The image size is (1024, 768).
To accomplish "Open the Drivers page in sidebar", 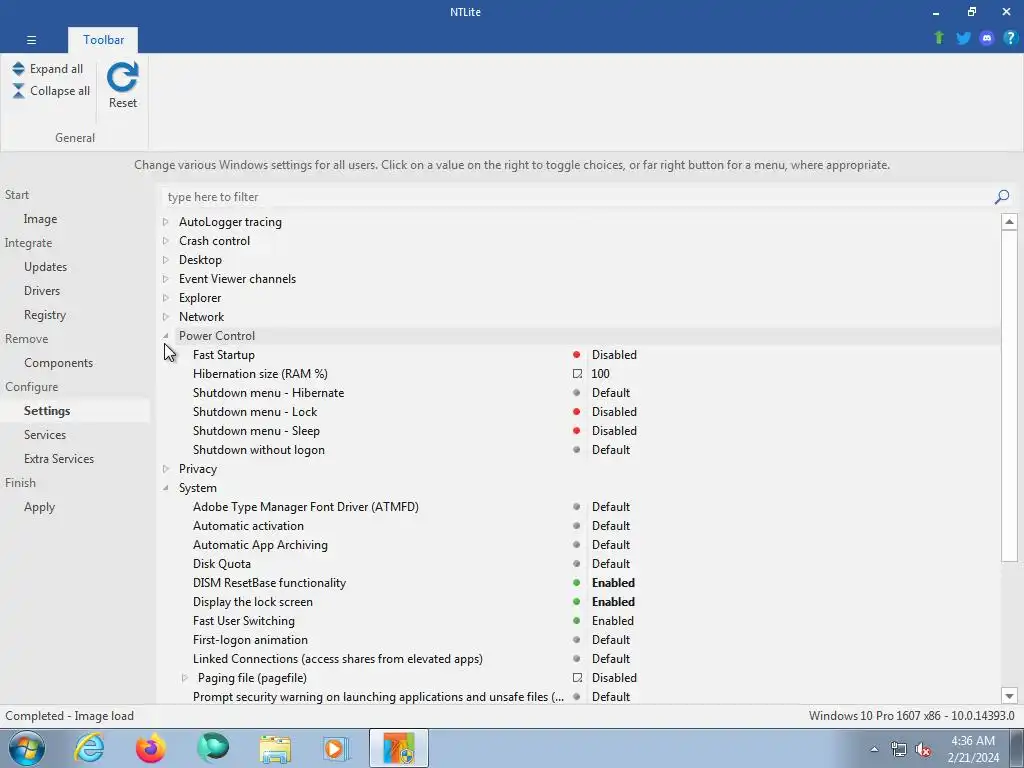I will tap(42, 291).
